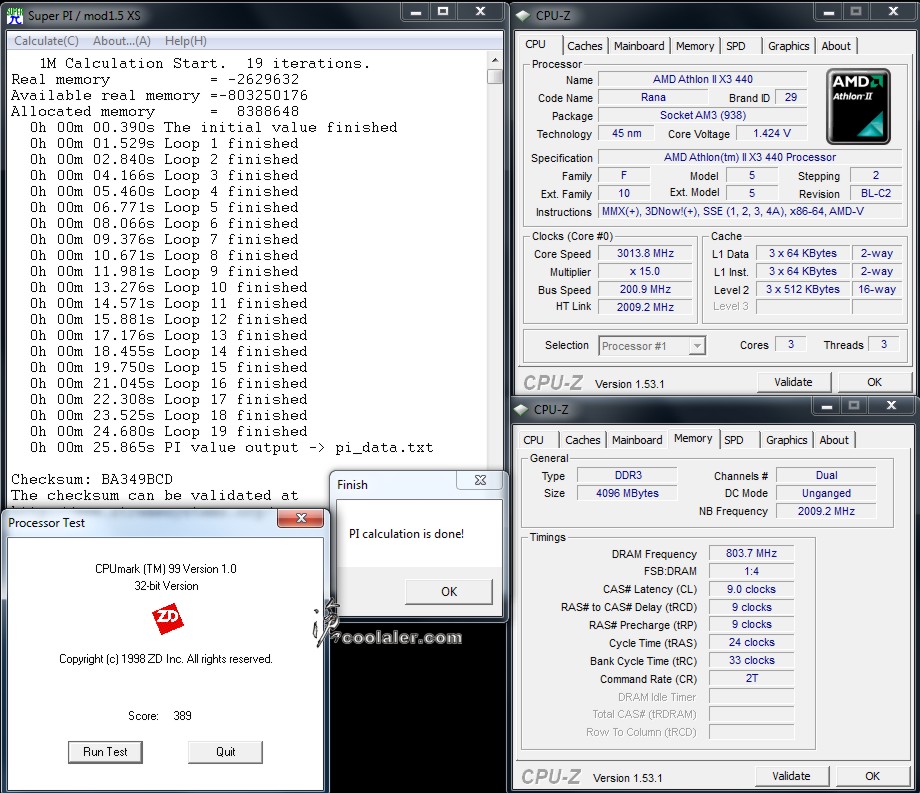Click the Core Speed value 3013.8 MHz
The width and height of the screenshot is (920, 793).
point(645,253)
